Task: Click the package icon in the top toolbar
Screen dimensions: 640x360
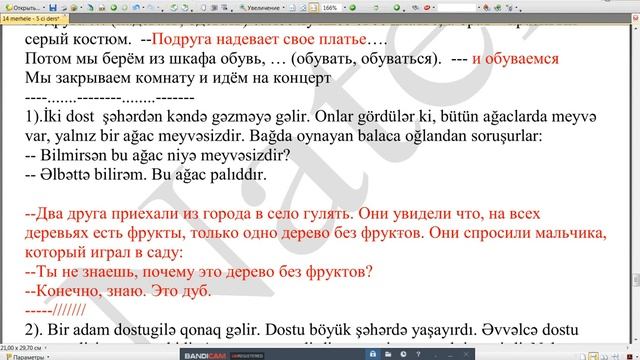Action: 74,8
